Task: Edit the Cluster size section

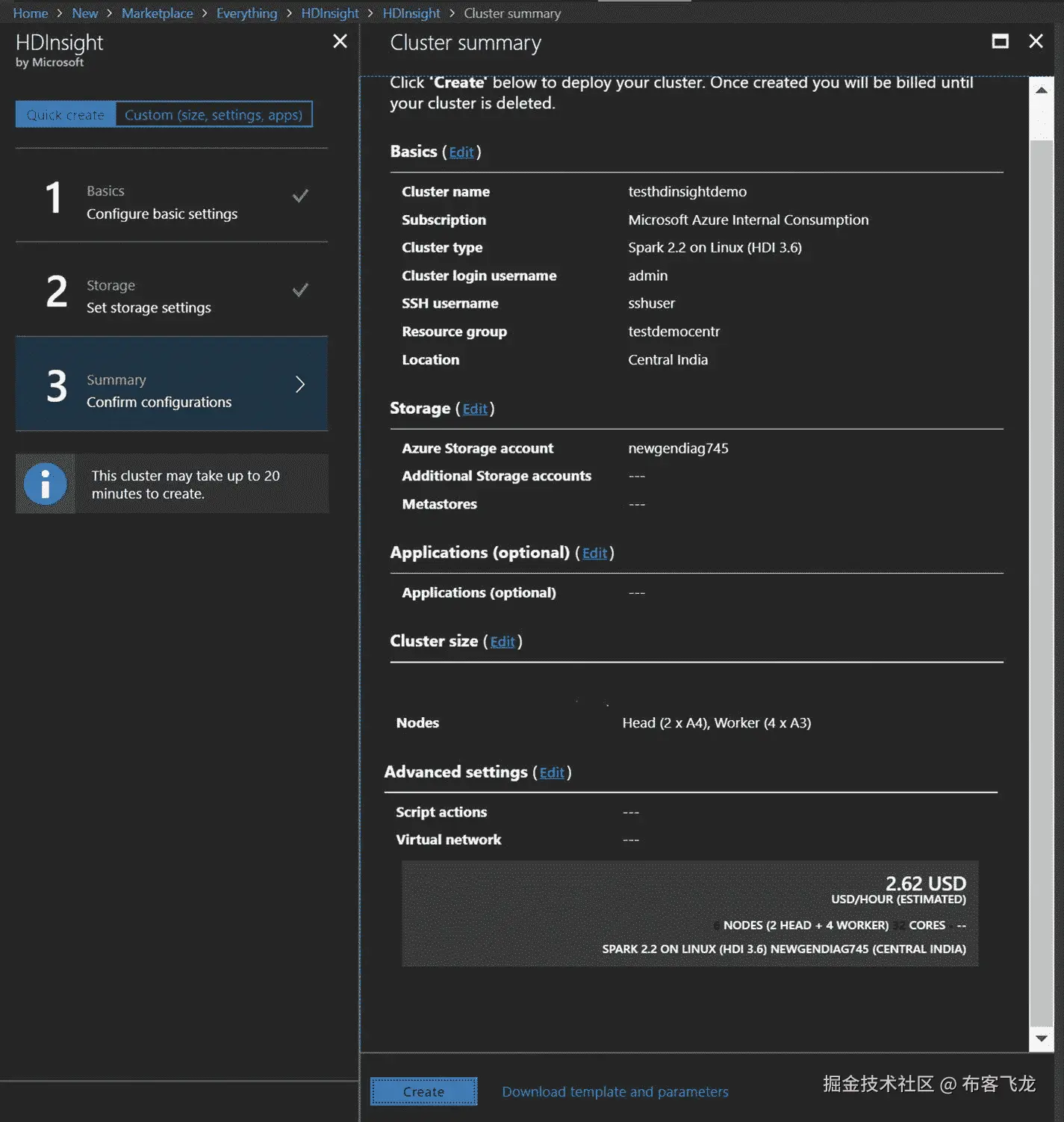Action: [503, 642]
